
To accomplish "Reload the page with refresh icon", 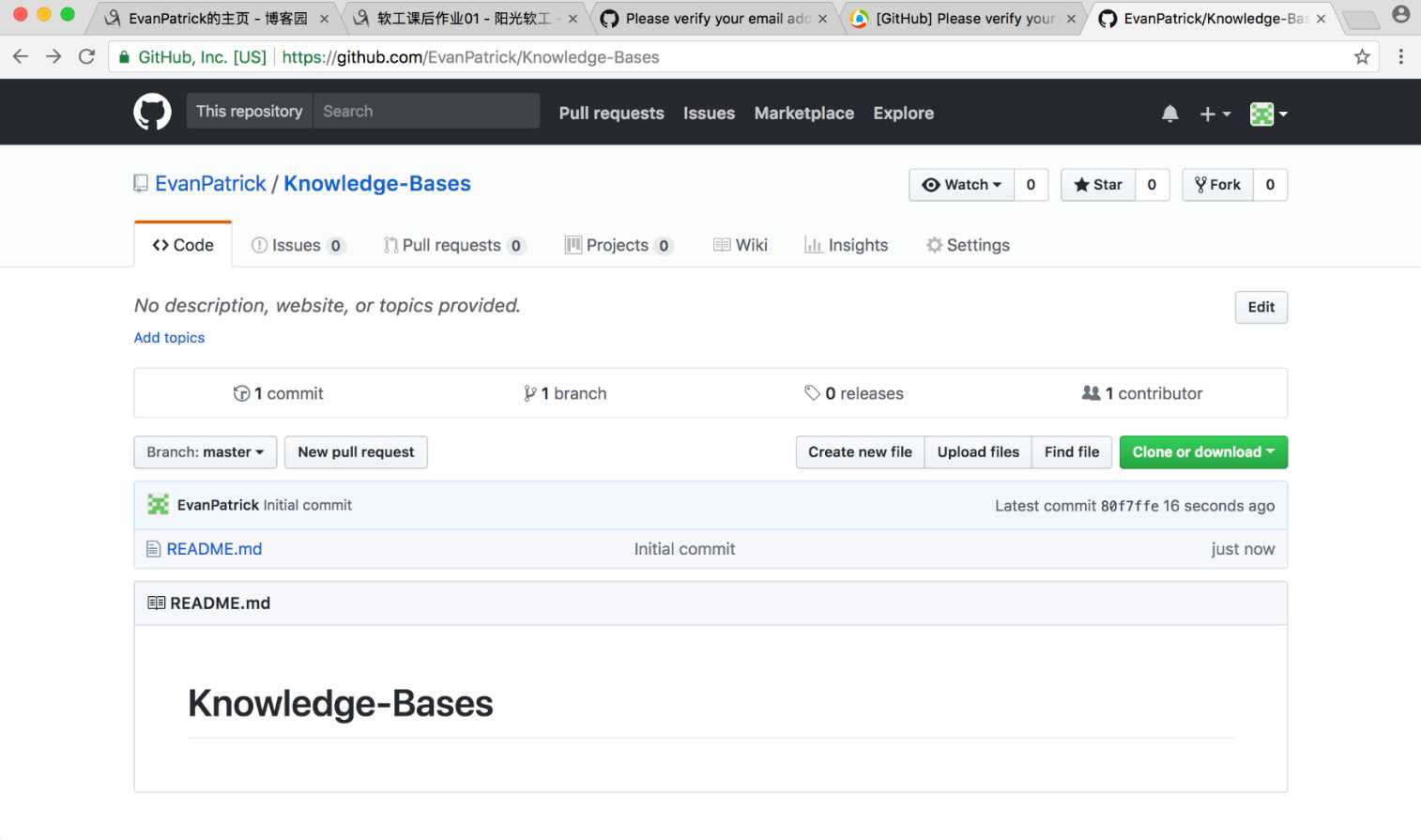I will pos(86,56).
